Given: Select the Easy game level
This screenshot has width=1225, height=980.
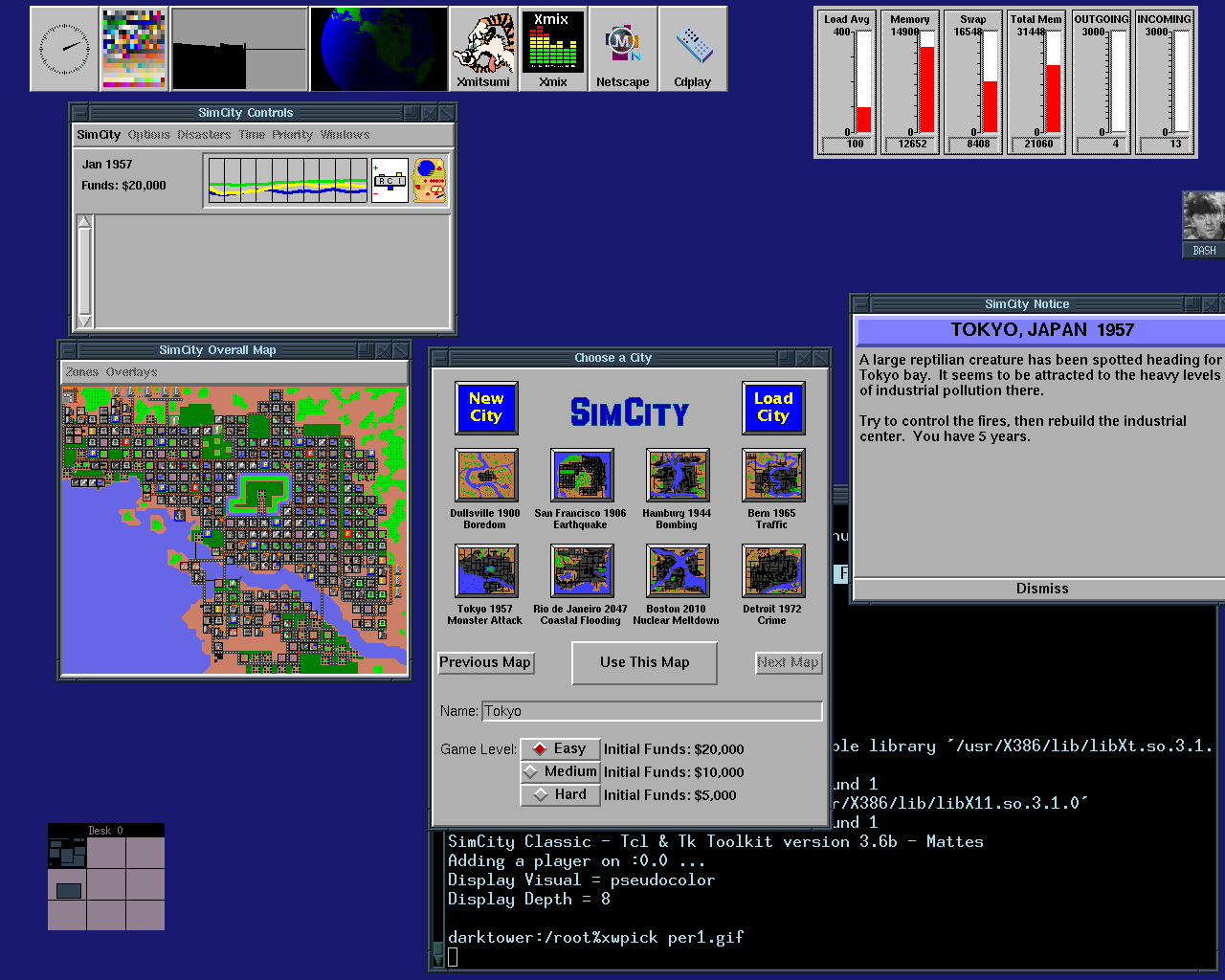Looking at the screenshot, I should click(x=561, y=748).
